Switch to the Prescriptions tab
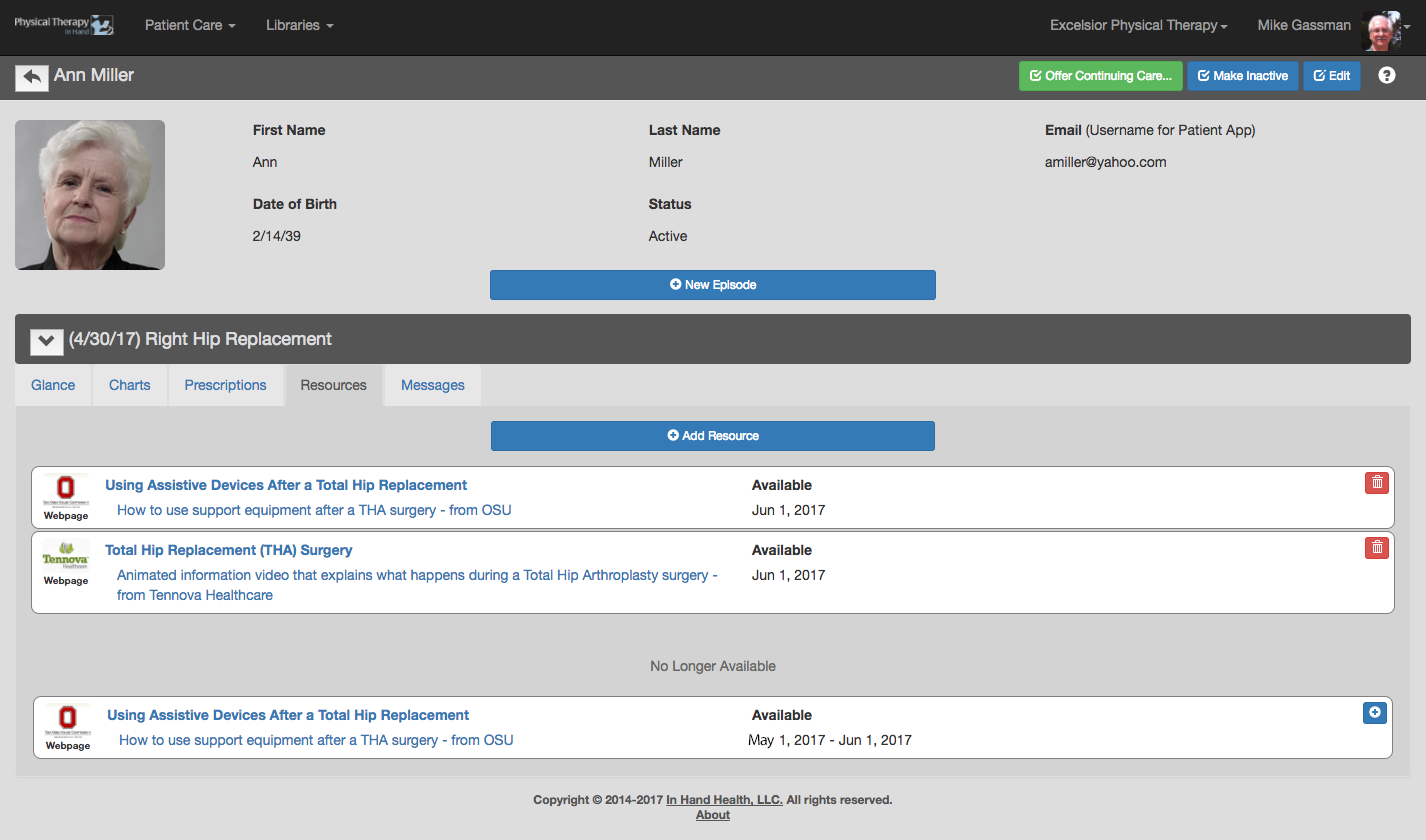Image resolution: width=1426 pixels, height=840 pixels. coord(226,385)
